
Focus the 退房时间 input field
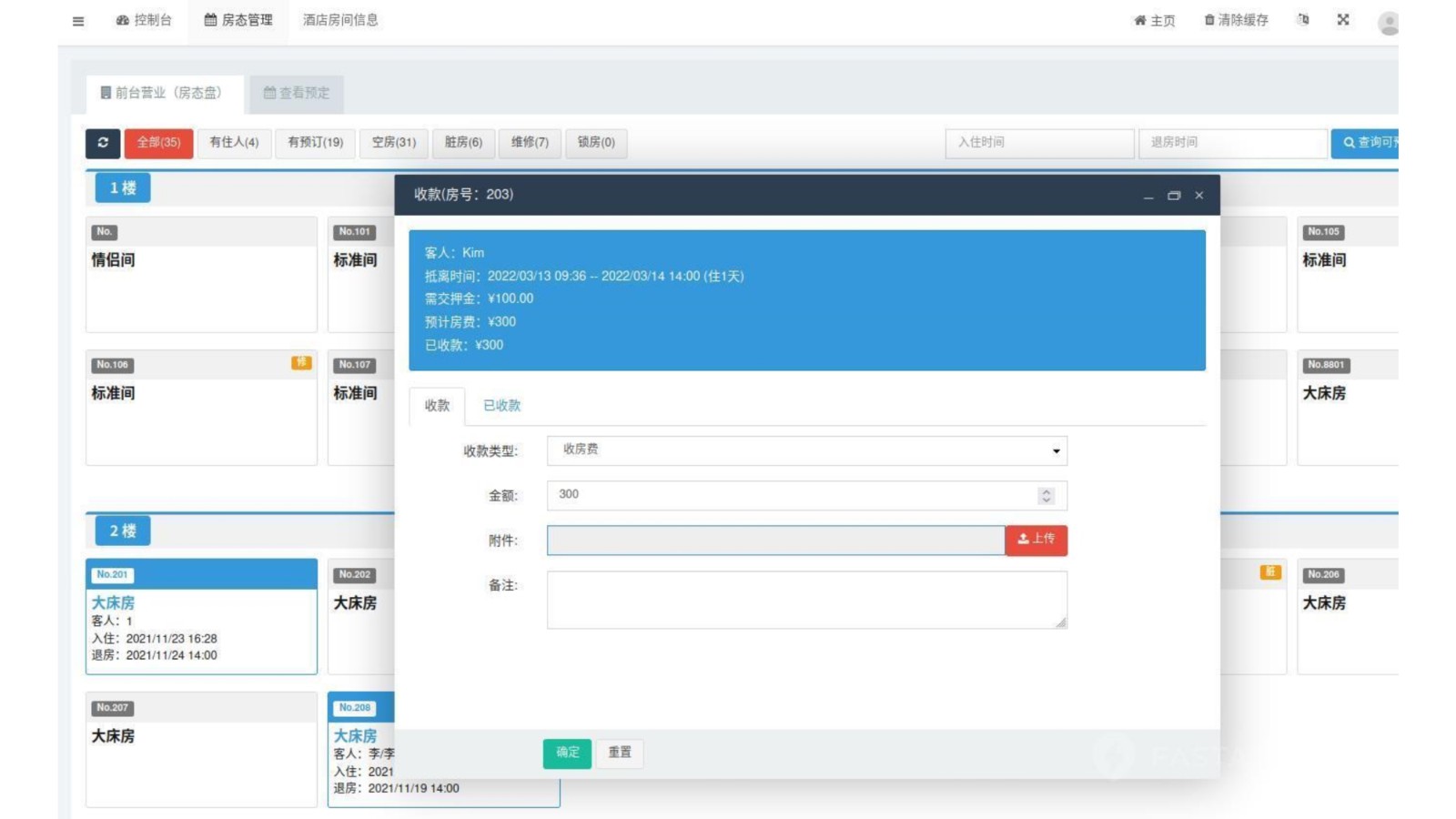[x=1233, y=143]
